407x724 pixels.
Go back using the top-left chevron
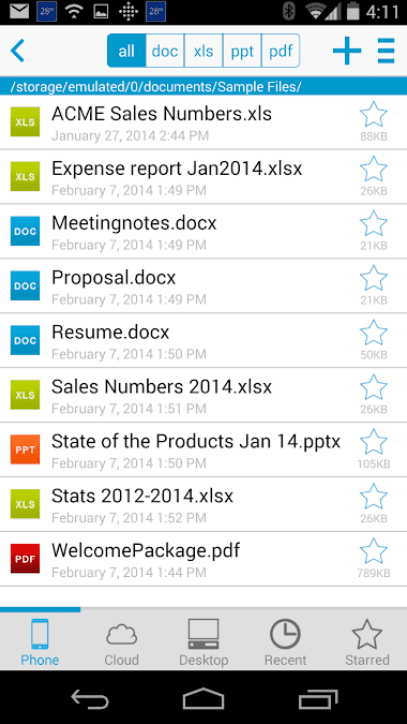pos(18,50)
